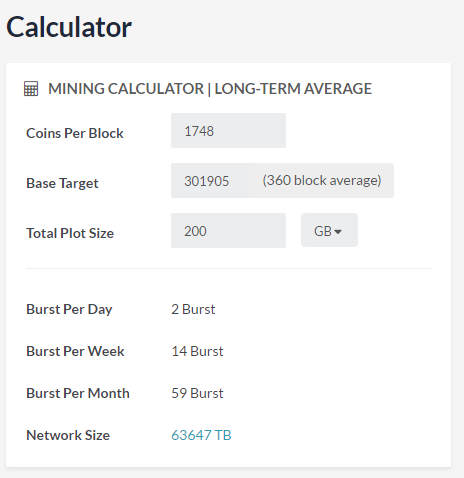Click the Calculator page heading

pyautogui.click(x=69, y=27)
